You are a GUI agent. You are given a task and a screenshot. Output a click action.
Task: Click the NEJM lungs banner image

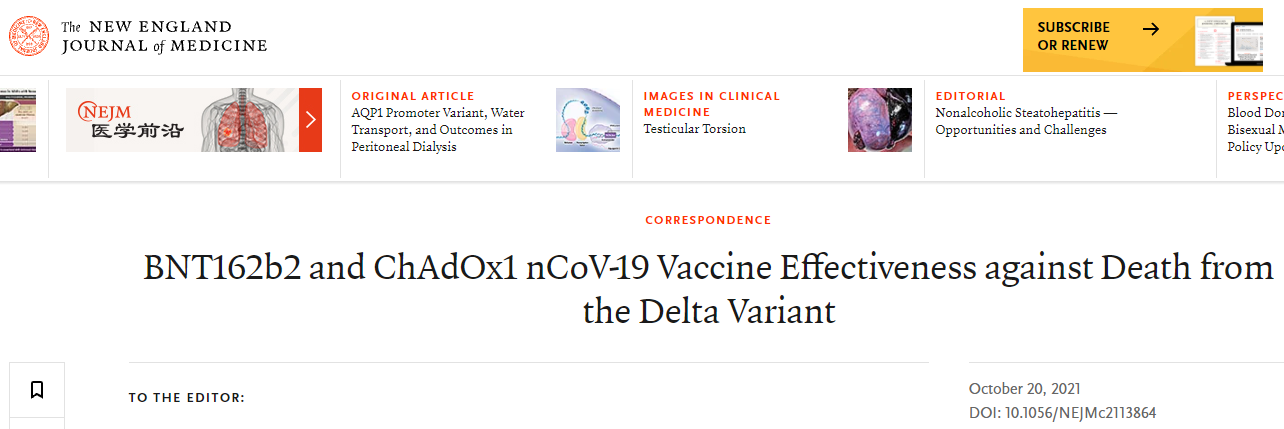coord(182,120)
